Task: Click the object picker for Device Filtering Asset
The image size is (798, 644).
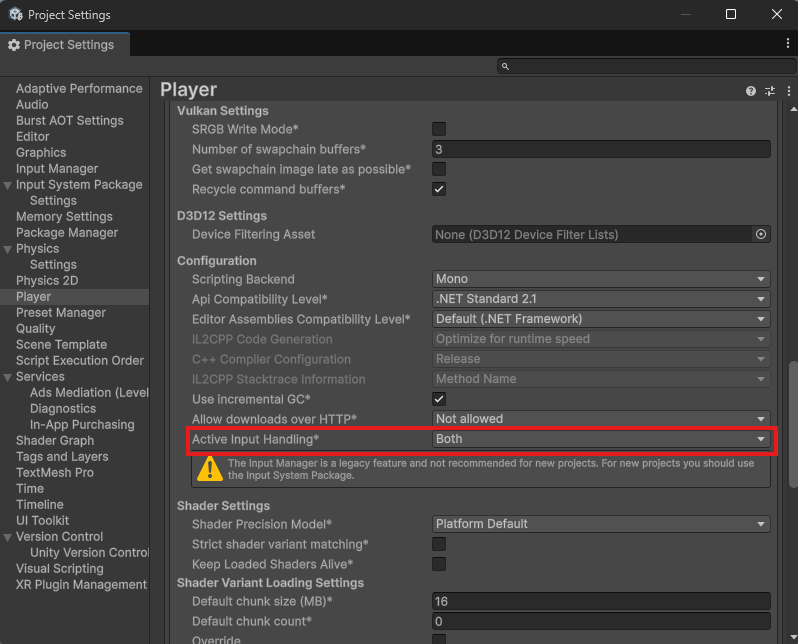Action: pos(761,234)
